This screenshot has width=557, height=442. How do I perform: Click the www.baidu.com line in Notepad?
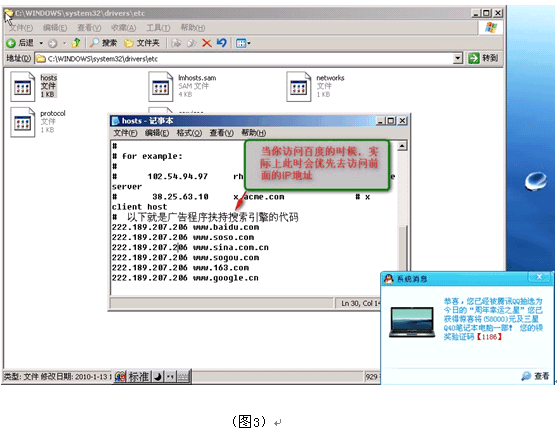(185, 227)
